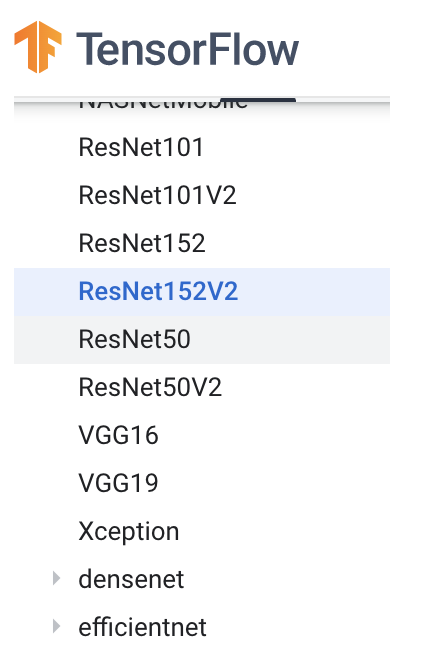Expand the densenet tree arrow

click(56, 579)
